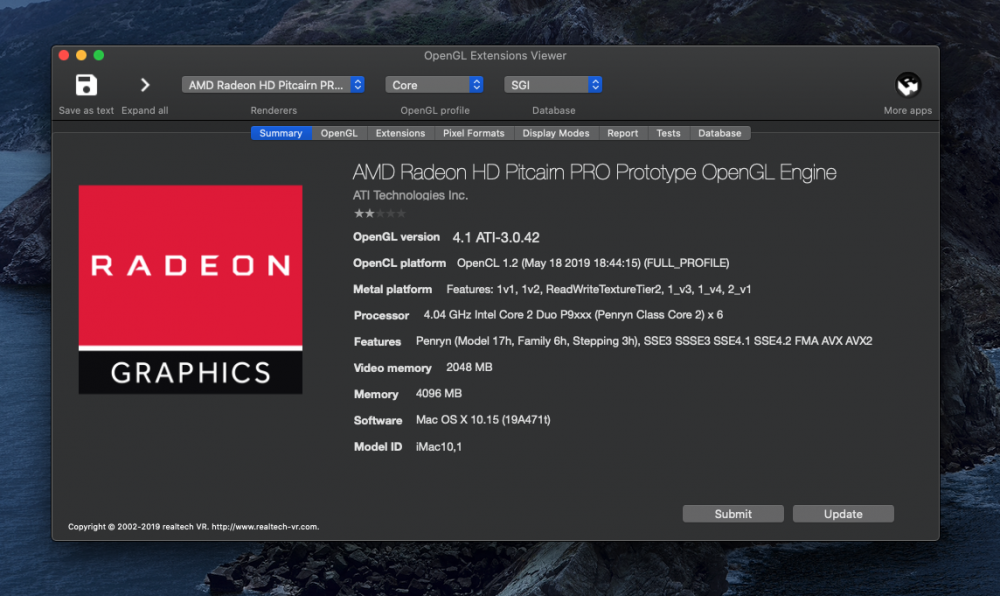Switch to the Extensions tab

coord(400,133)
